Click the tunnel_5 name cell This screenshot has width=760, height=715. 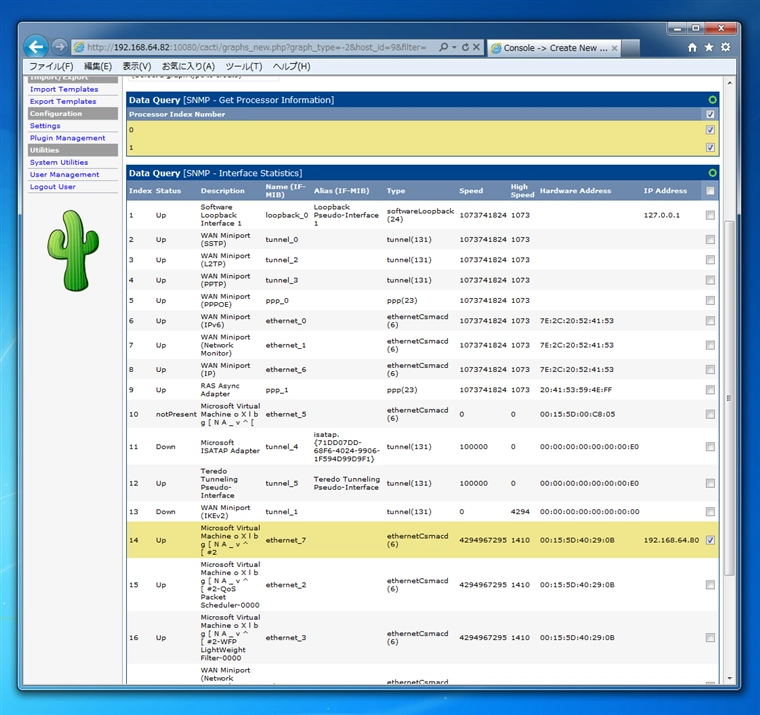tap(282, 483)
